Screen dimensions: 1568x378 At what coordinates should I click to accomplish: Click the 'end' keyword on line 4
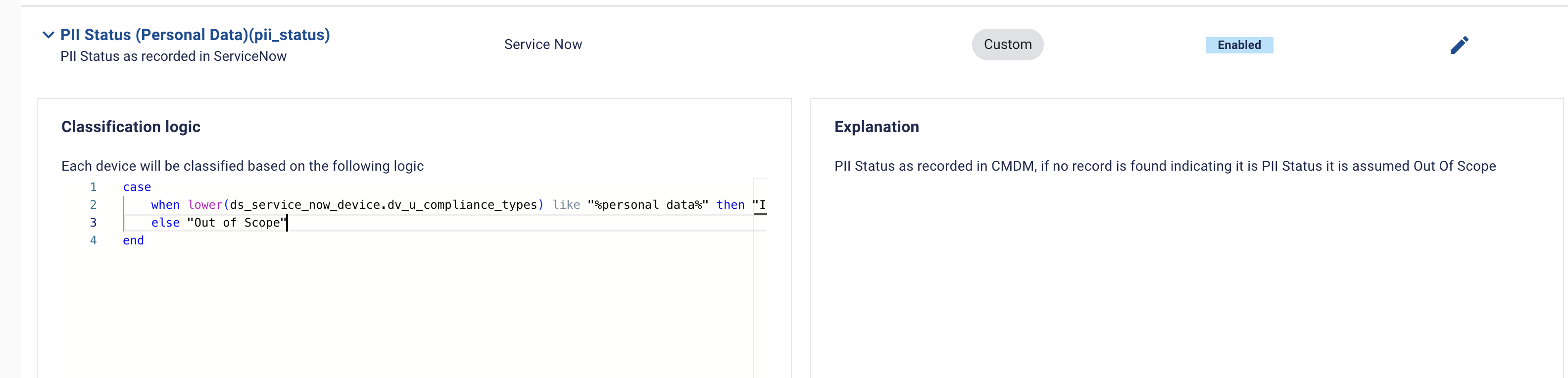[133, 240]
